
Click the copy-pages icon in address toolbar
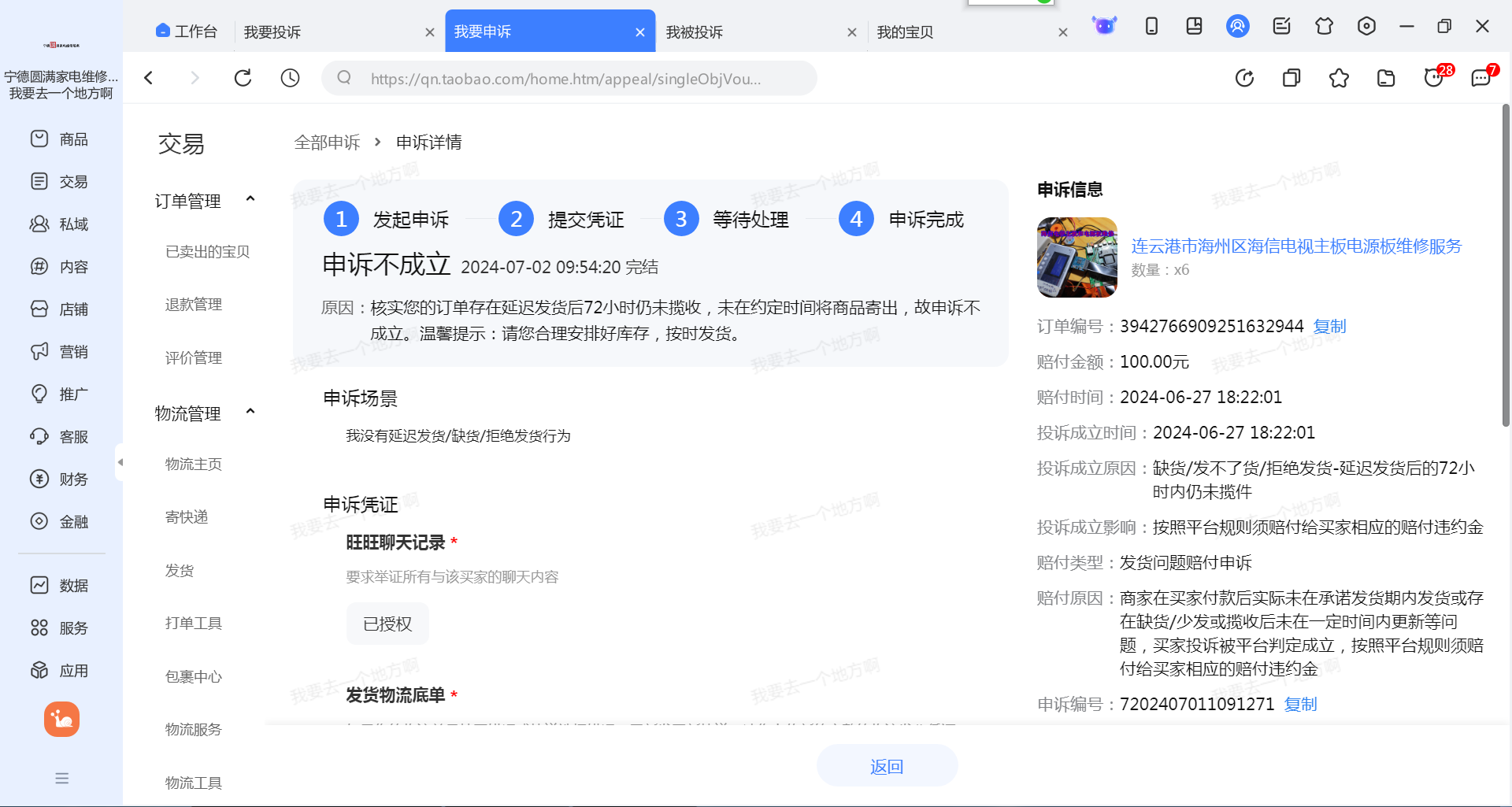pos(1291,78)
